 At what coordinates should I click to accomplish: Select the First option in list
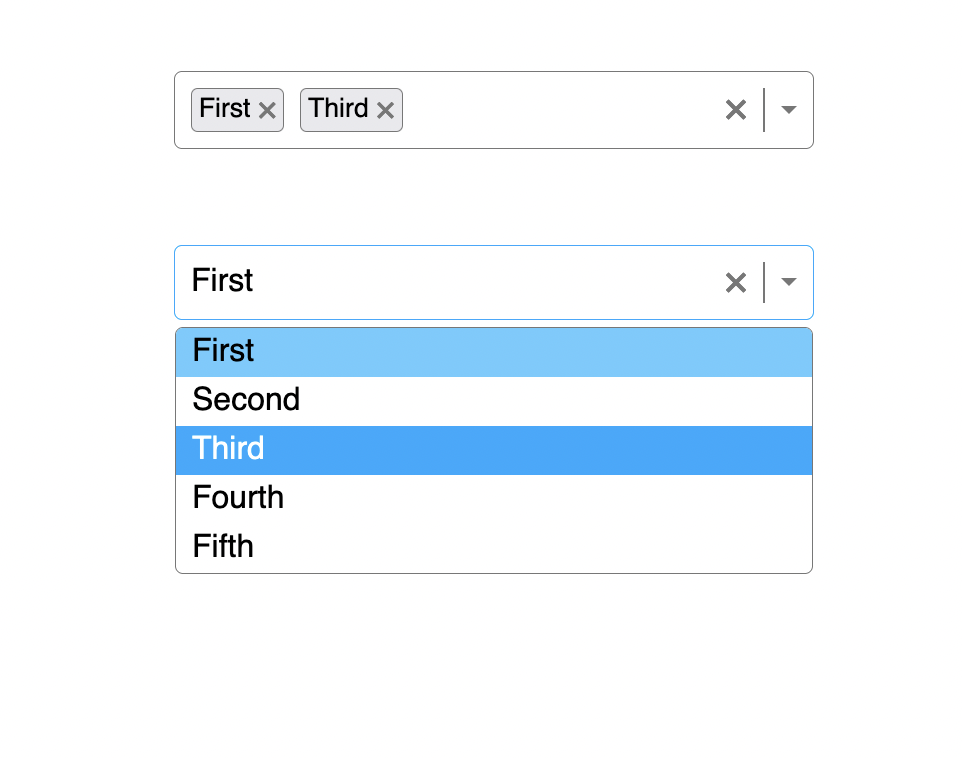click(494, 352)
